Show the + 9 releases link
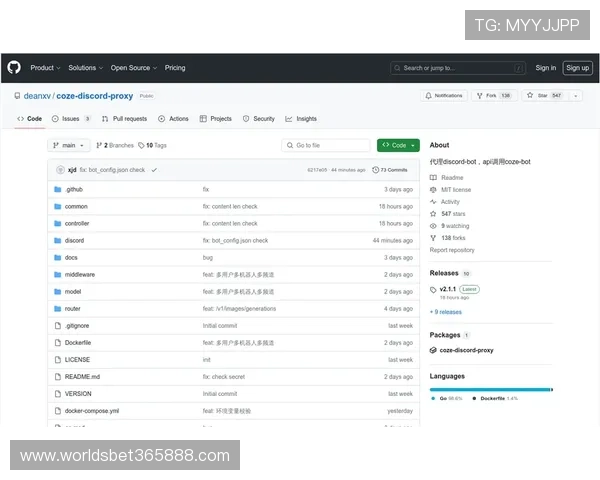 (446, 312)
